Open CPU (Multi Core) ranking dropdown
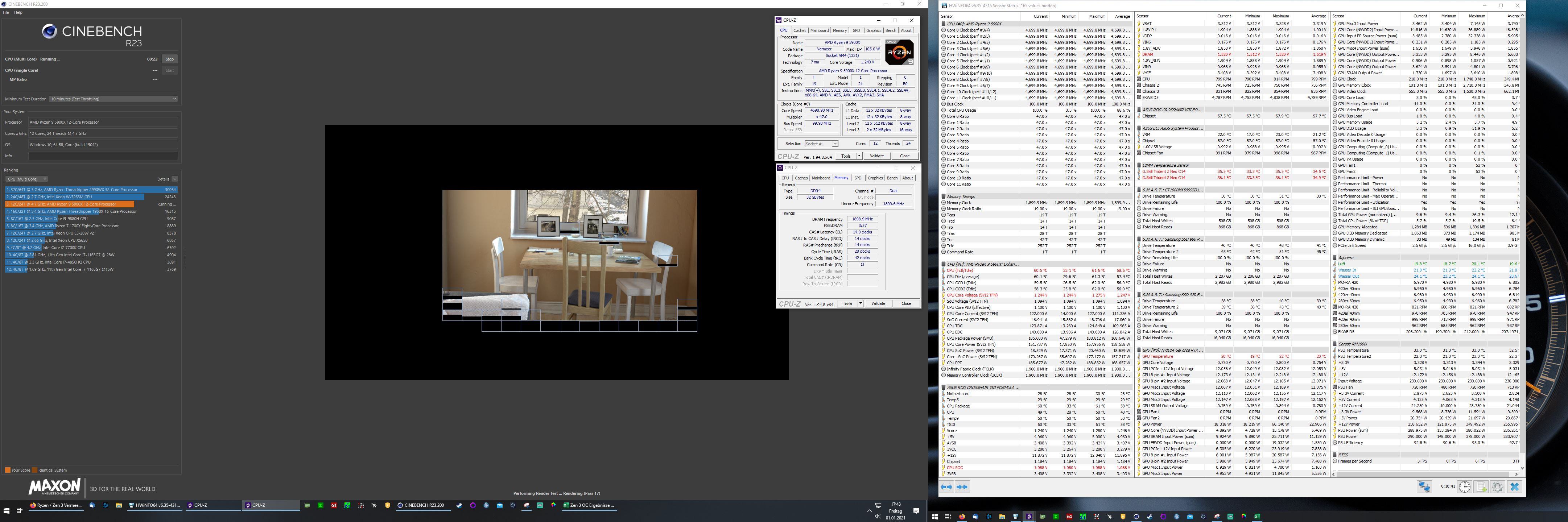Screen dimensions: 1568x522 [26, 179]
